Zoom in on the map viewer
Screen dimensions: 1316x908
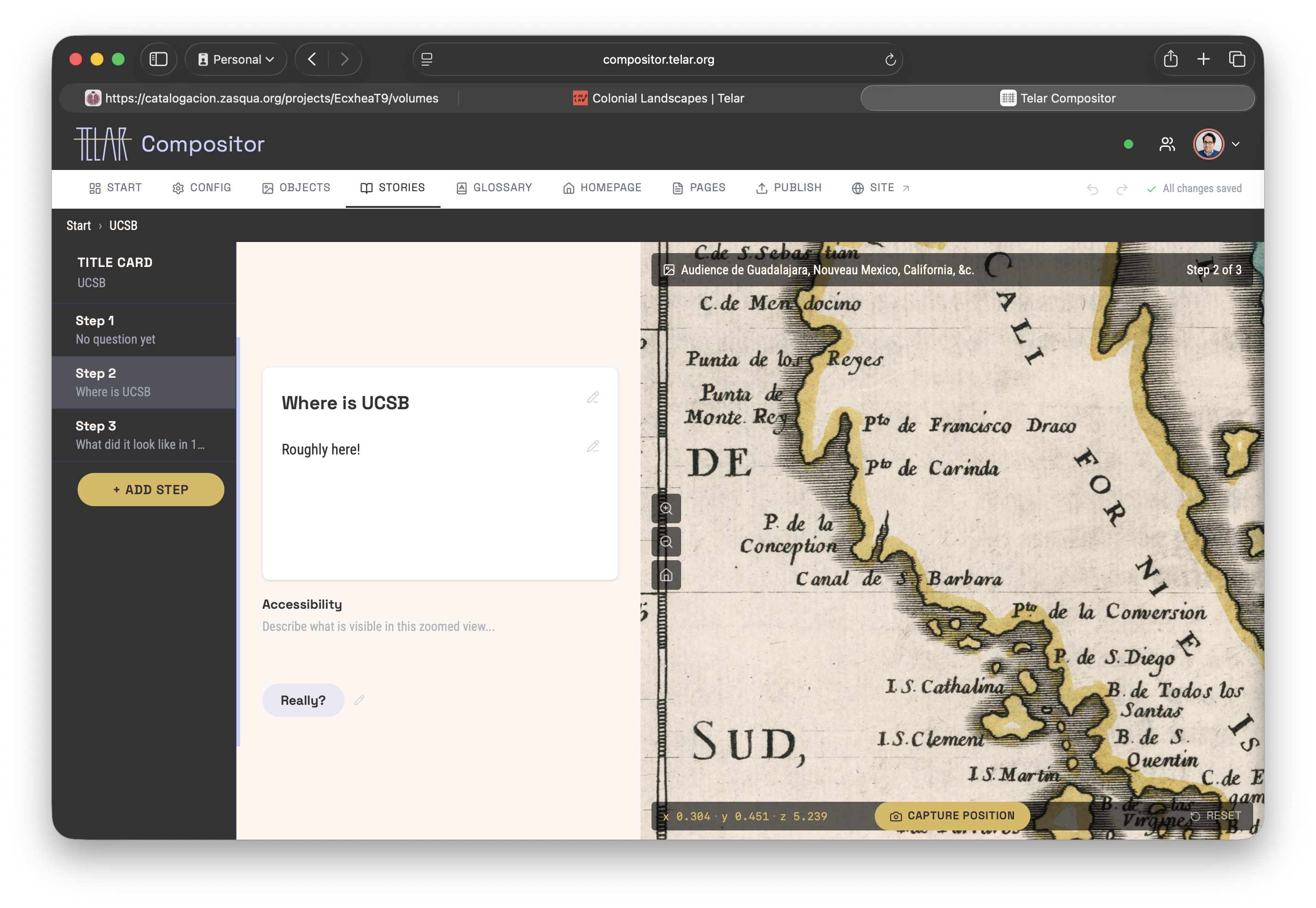coord(666,508)
